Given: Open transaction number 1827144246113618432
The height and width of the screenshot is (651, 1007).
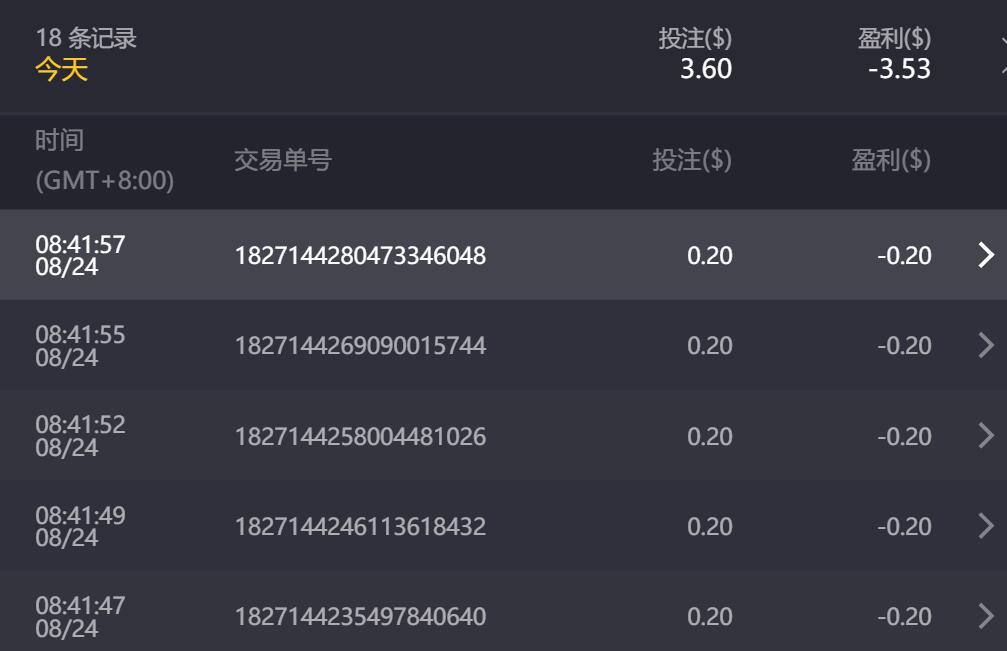Looking at the screenshot, I should coord(360,527).
